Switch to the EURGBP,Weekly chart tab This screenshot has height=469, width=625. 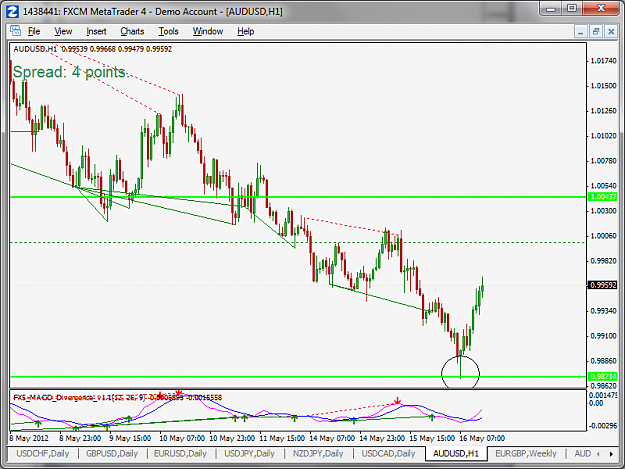[526, 453]
